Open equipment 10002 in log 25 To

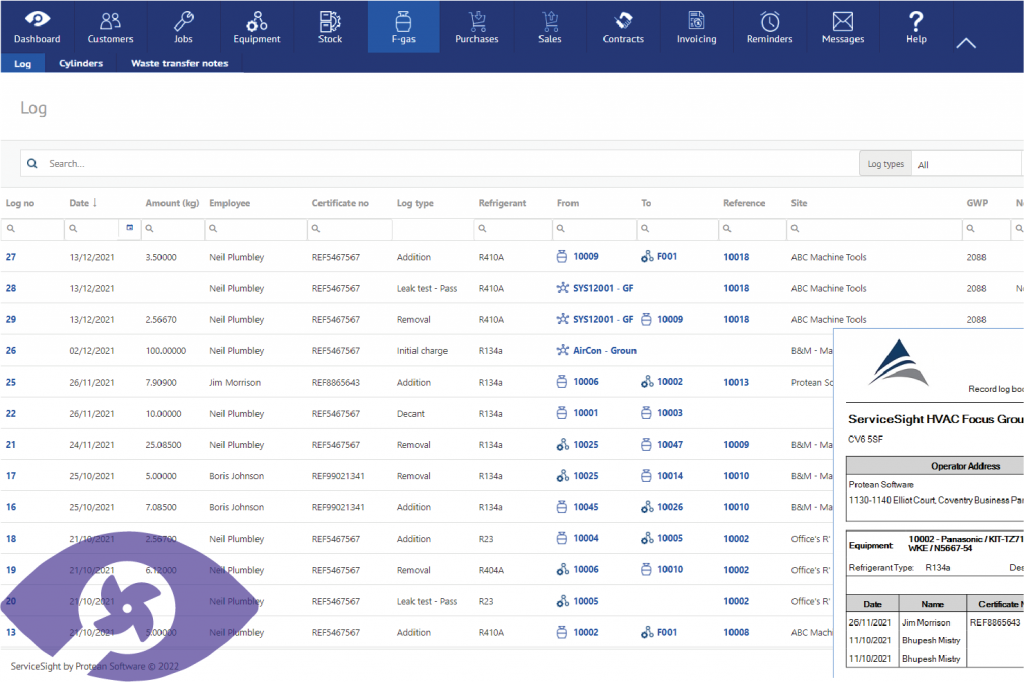coord(669,382)
